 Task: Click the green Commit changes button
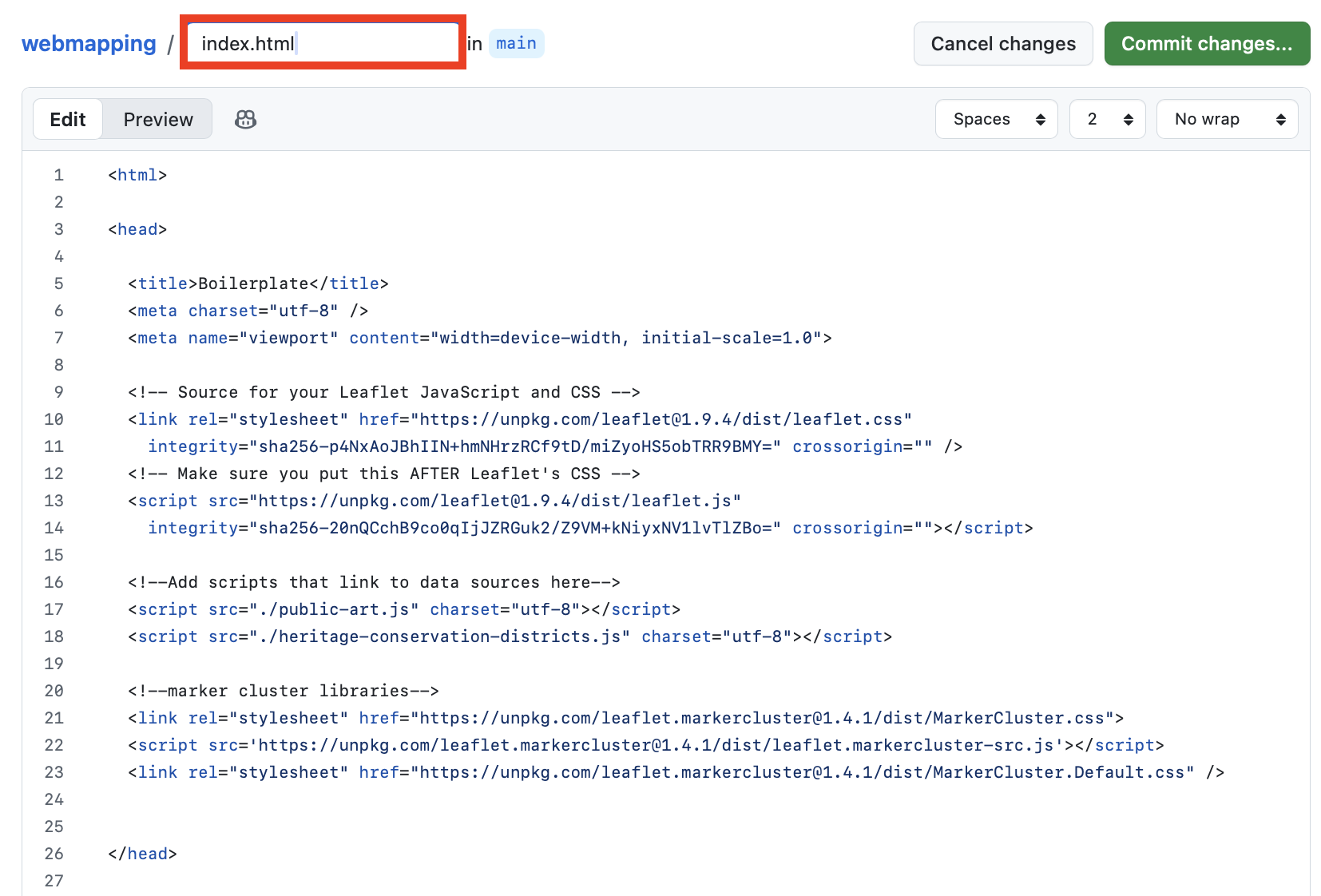pos(1206,44)
